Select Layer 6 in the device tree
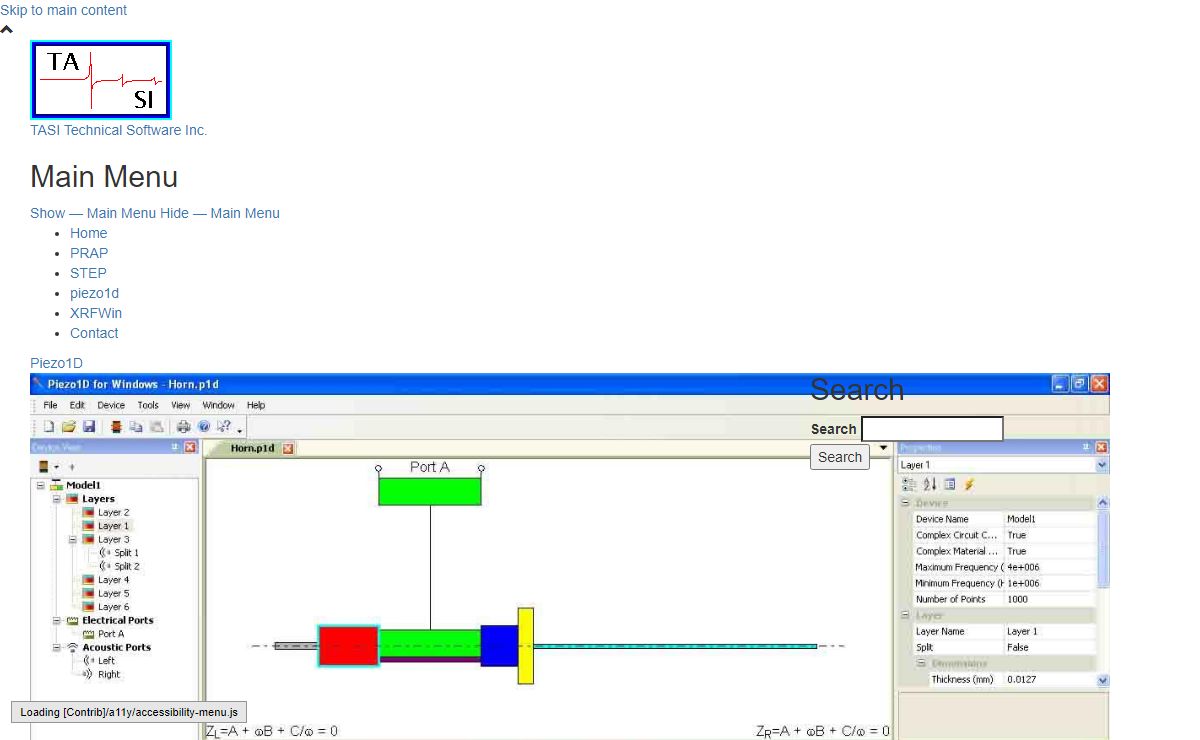The width and height of the screenshot is (1200, 740). click(113, 607)
